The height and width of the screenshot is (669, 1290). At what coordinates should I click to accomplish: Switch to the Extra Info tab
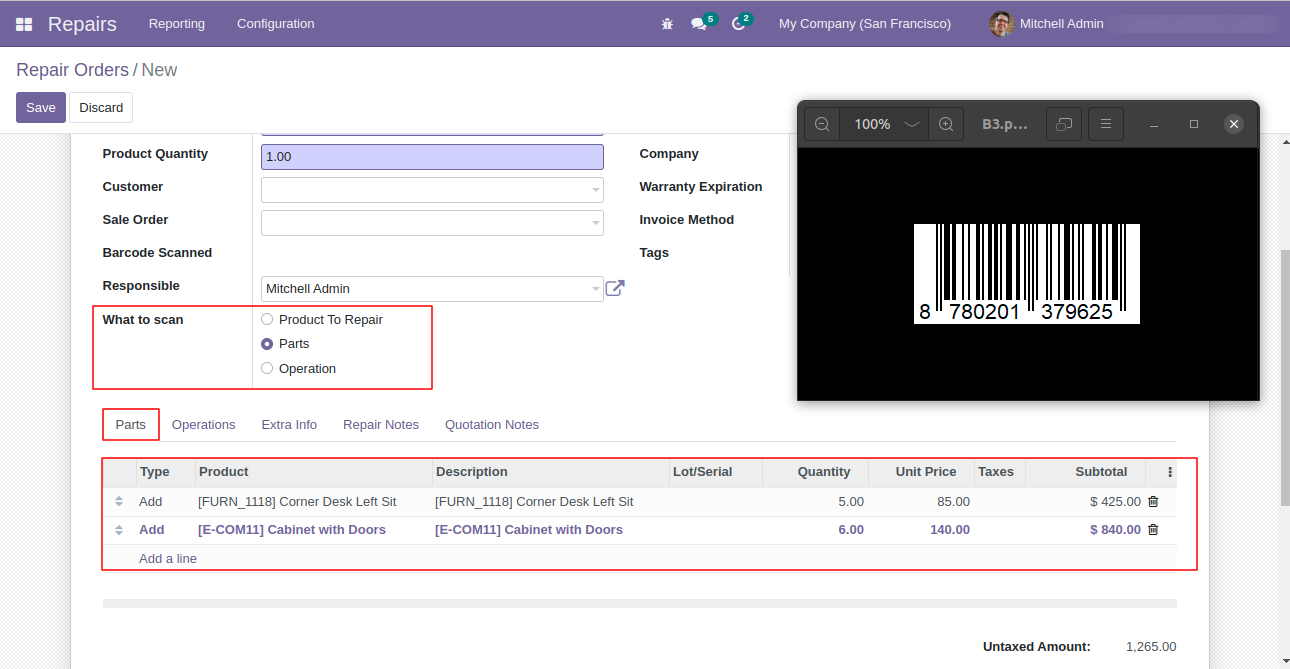289,425
